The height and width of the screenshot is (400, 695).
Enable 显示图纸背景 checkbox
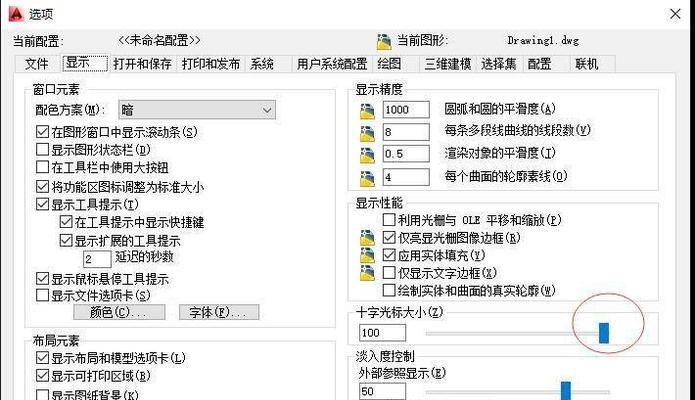42,395
